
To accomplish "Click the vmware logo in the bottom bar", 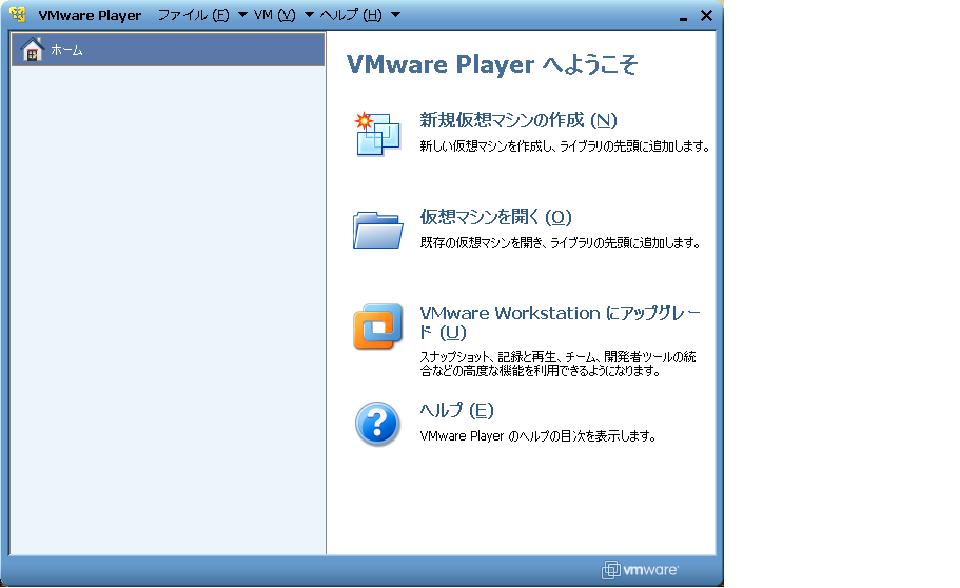I will (641, 570).
